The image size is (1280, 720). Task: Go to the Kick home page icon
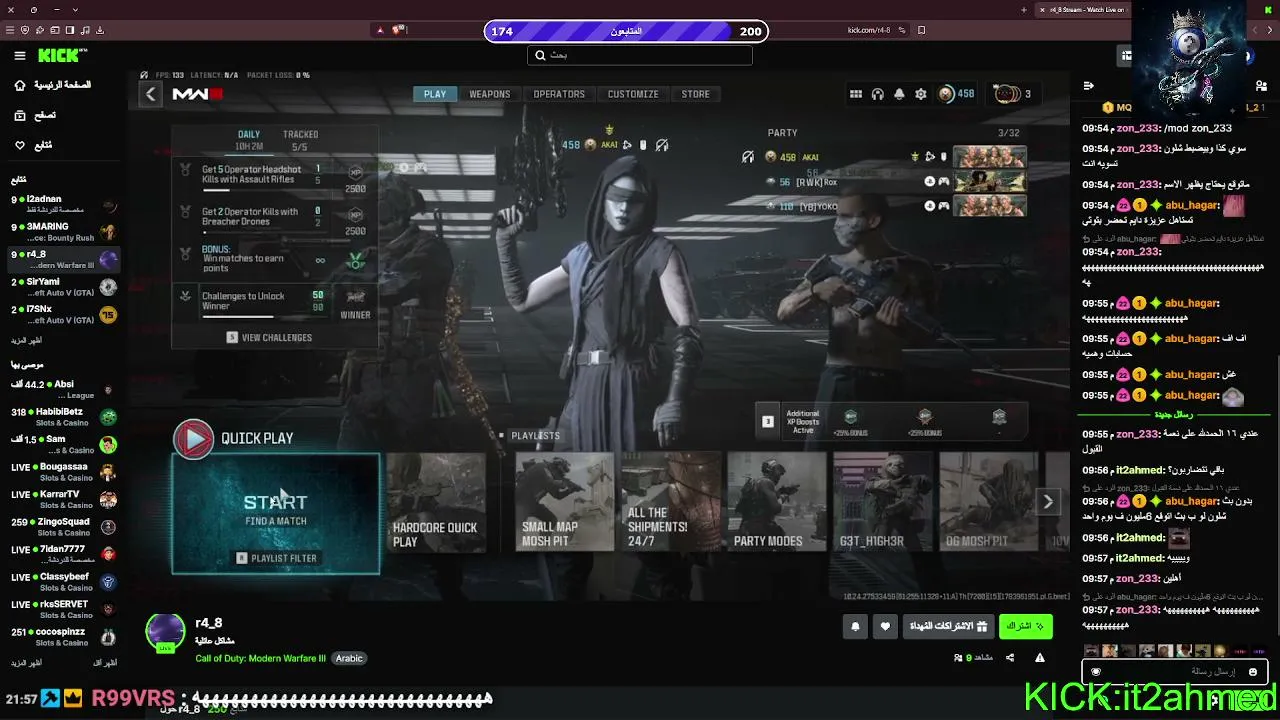point(20,85)
